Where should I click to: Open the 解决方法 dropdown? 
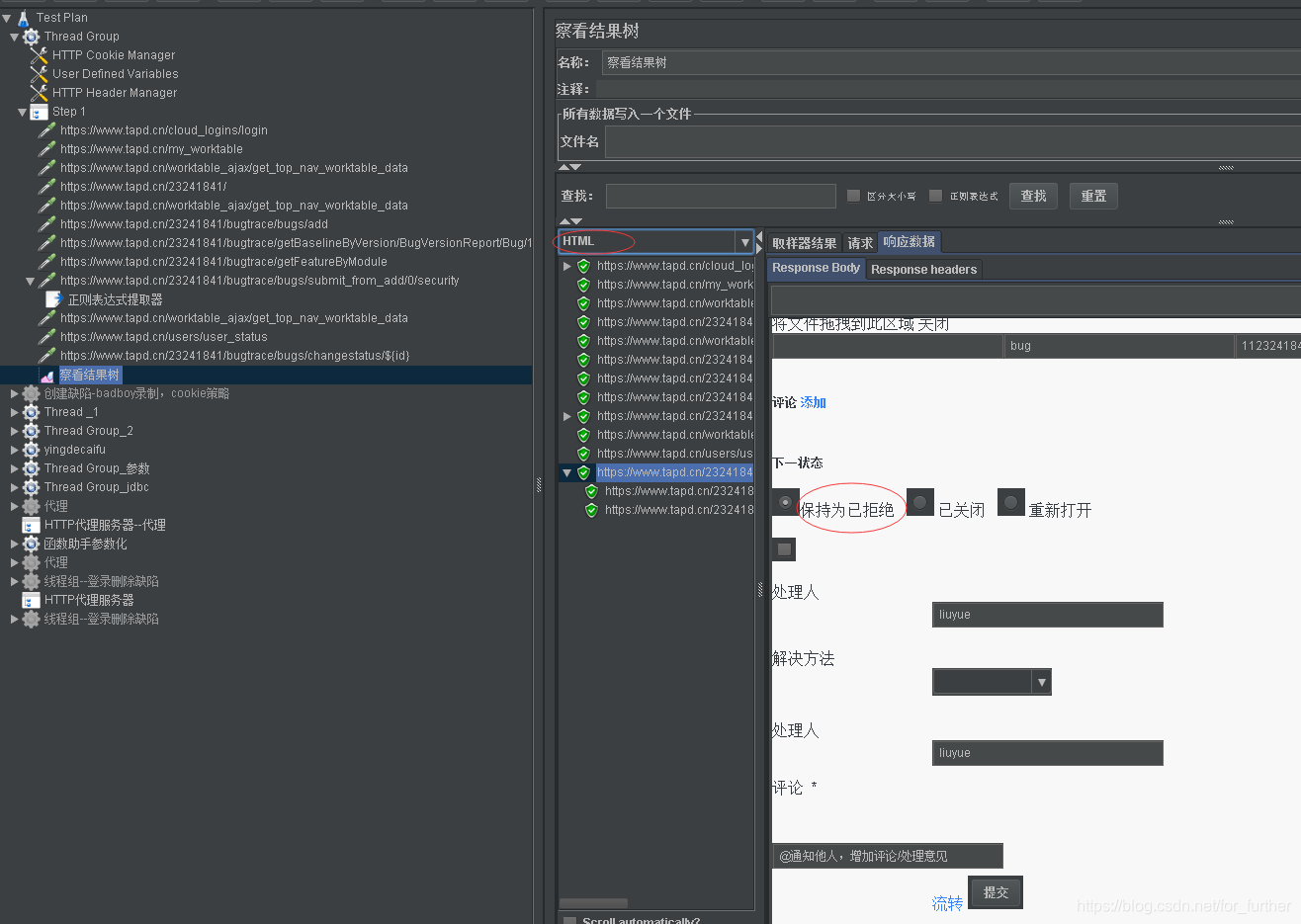tap(1041, 682)
